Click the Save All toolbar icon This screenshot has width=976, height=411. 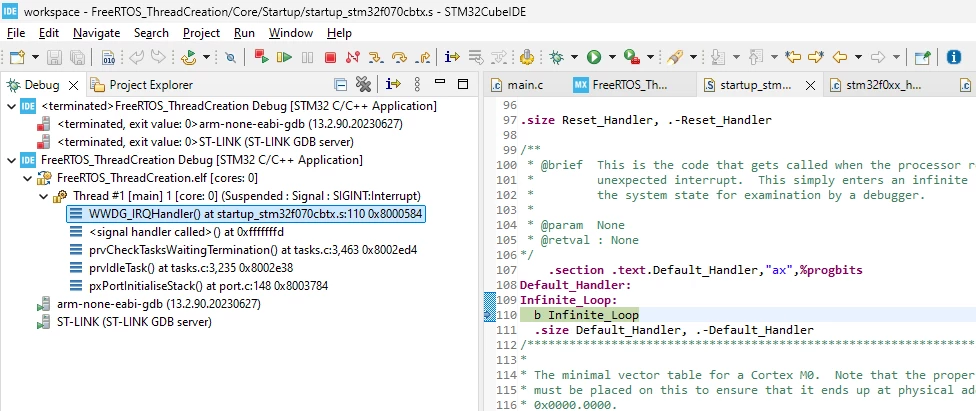[77, 57]
